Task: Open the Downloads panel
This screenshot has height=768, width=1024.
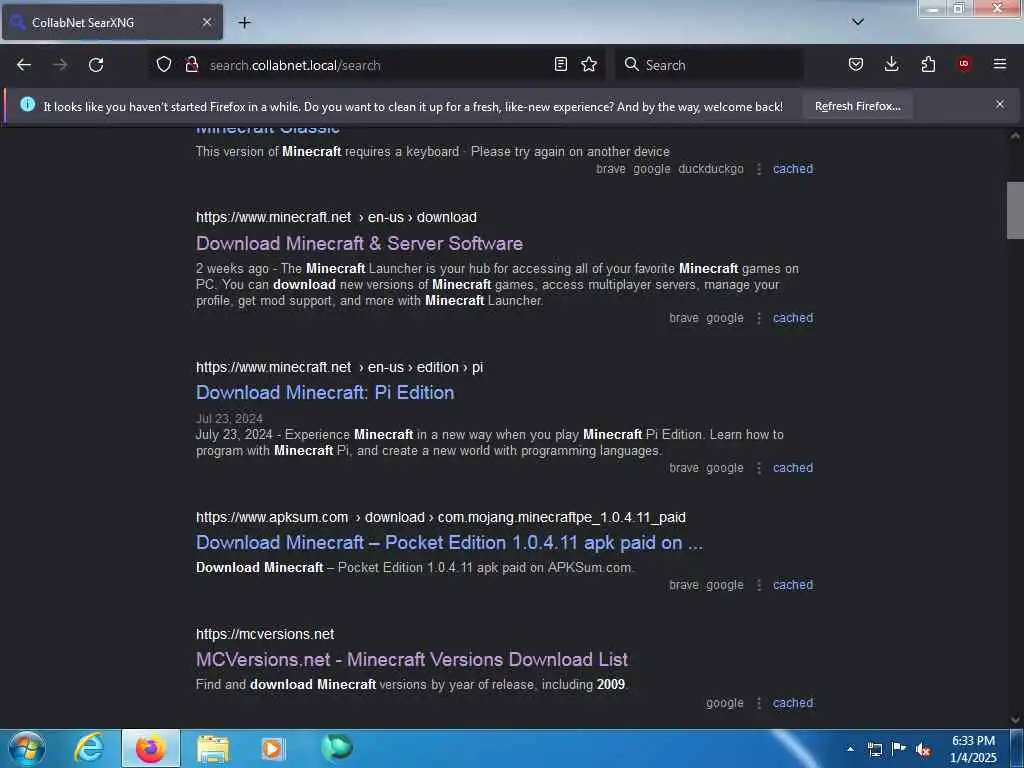Action: coord(891,64)
